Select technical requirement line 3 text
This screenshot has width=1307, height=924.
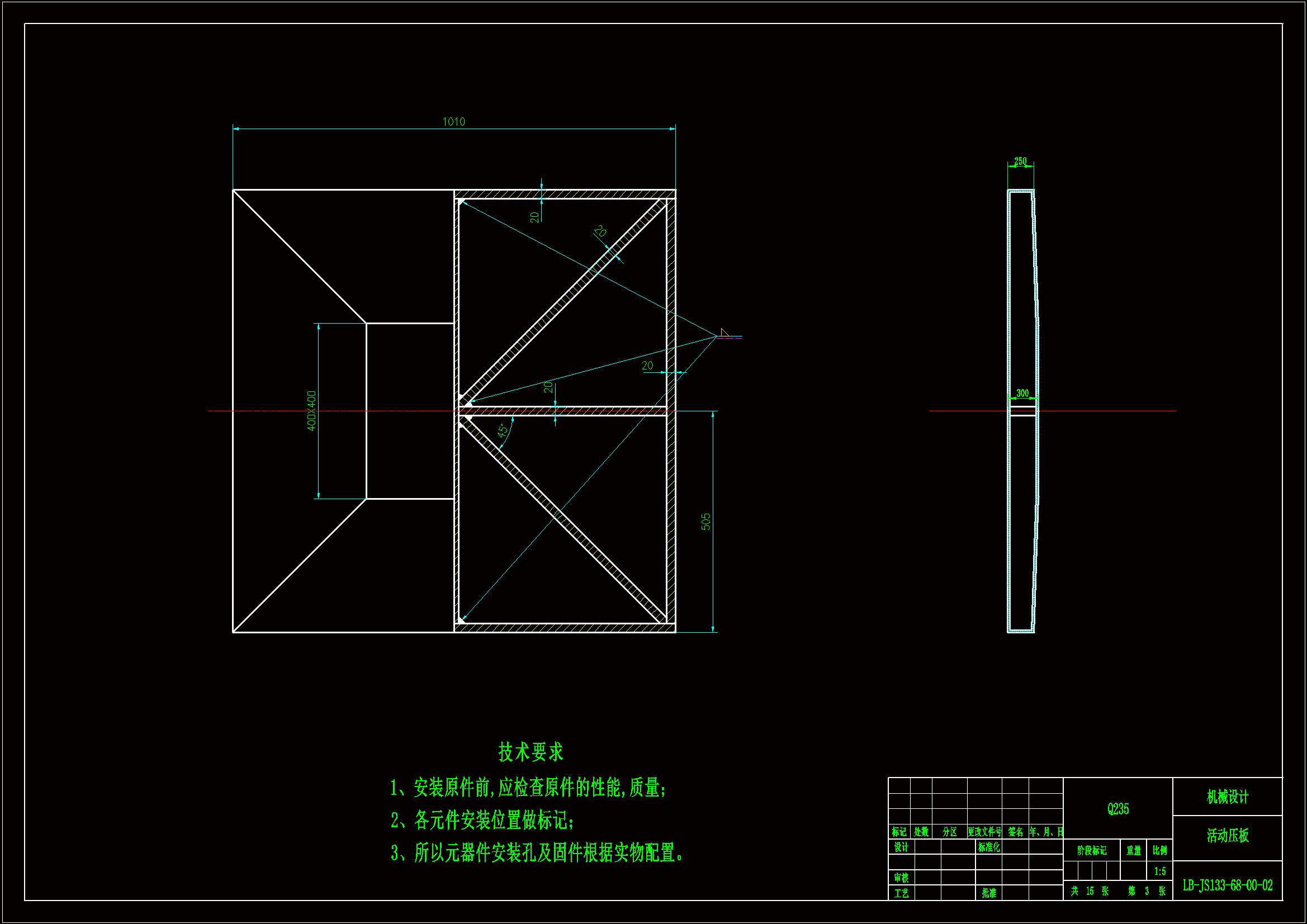[536, 853]
